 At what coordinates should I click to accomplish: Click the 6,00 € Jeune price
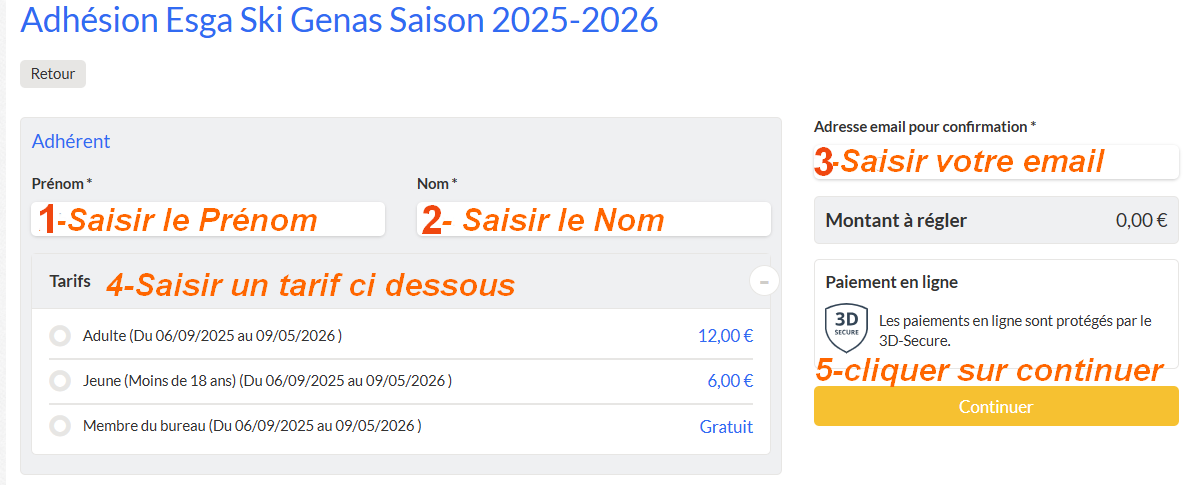[730, 381]
